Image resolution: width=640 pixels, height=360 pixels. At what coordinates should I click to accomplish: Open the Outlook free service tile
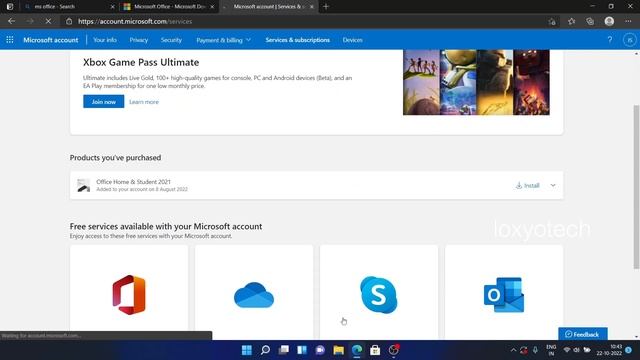tap(504, 292)
